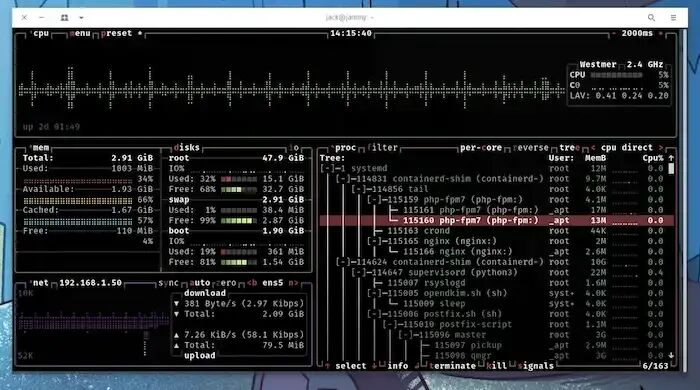The height and width of the screenshot is (390, 700).
Task: Click the 14:15:40 clock
Action: [350, 33]
